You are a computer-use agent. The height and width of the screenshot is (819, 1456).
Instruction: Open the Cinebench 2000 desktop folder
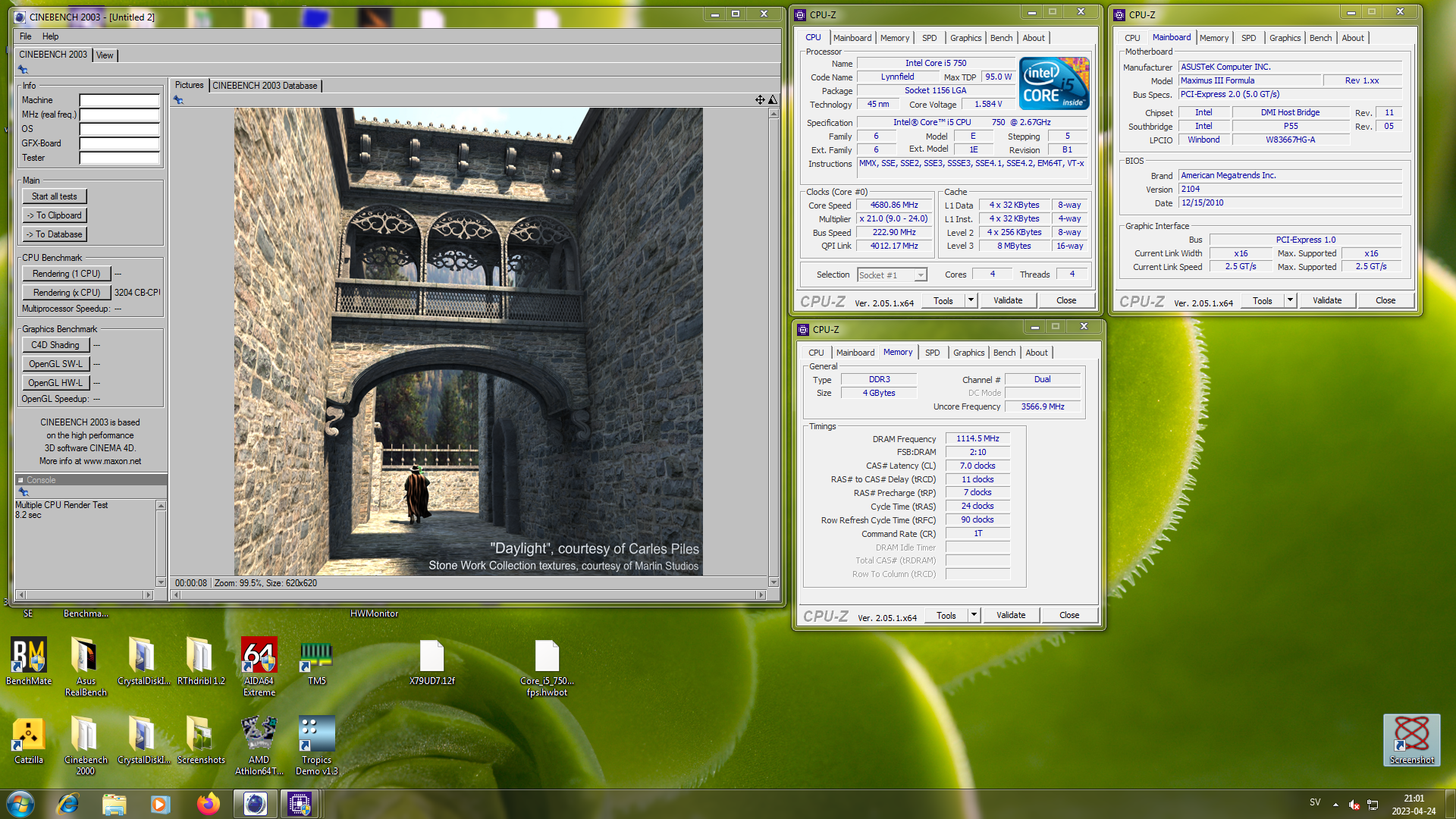(86, 746)
